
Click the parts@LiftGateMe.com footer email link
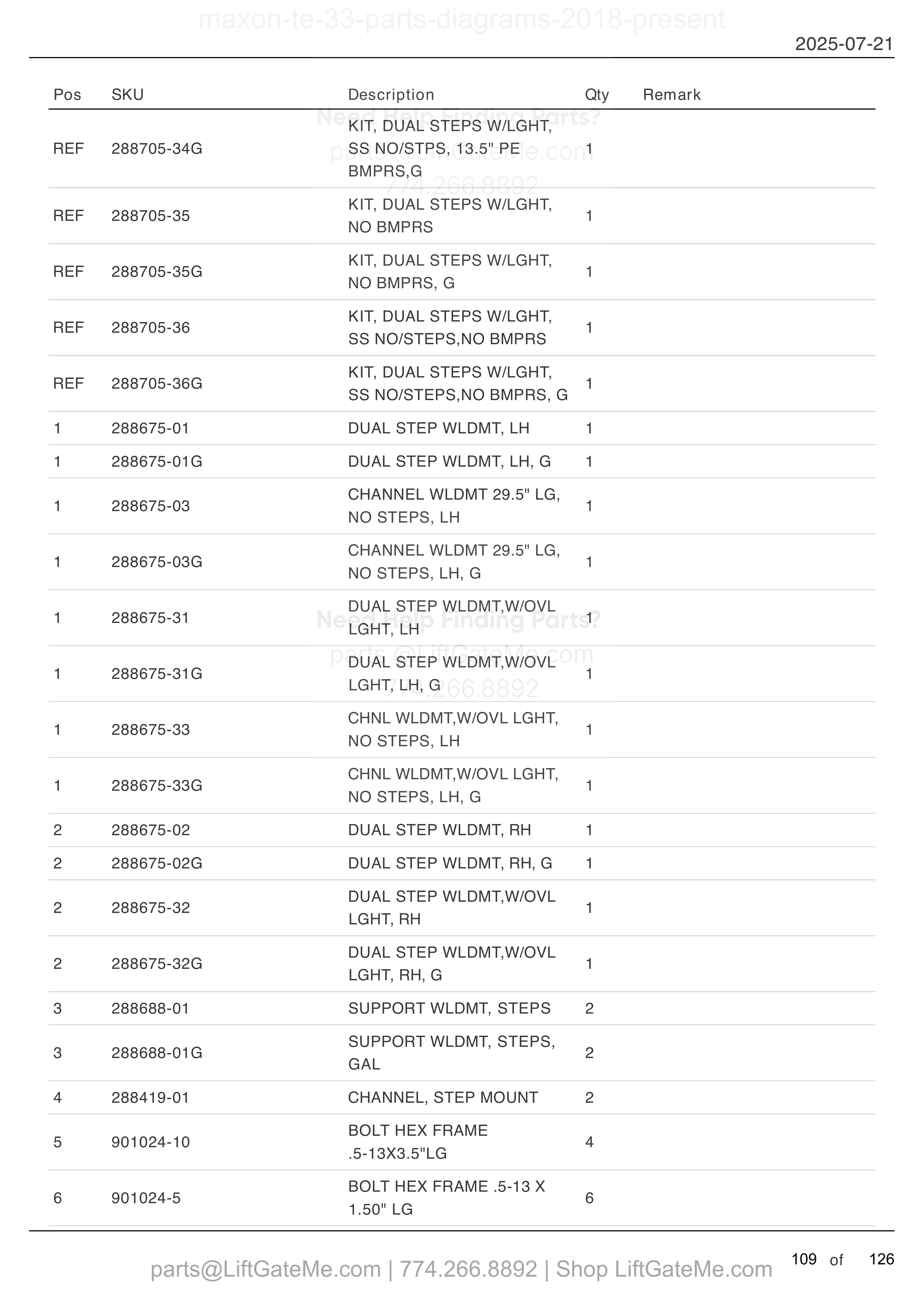pyautogui.click(x=265, y=1269)
